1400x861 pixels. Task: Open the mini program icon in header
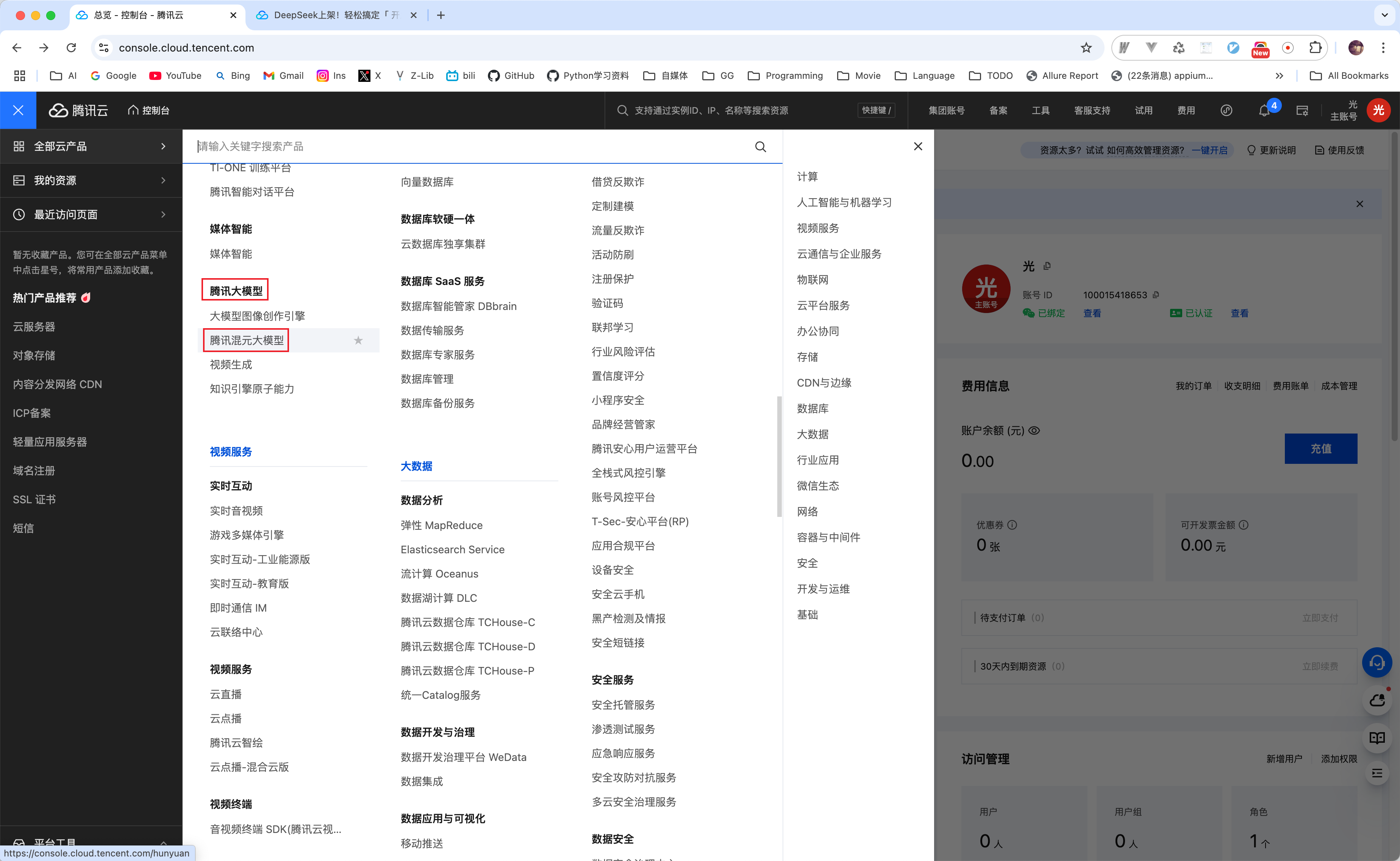[x=1227, y=111]
